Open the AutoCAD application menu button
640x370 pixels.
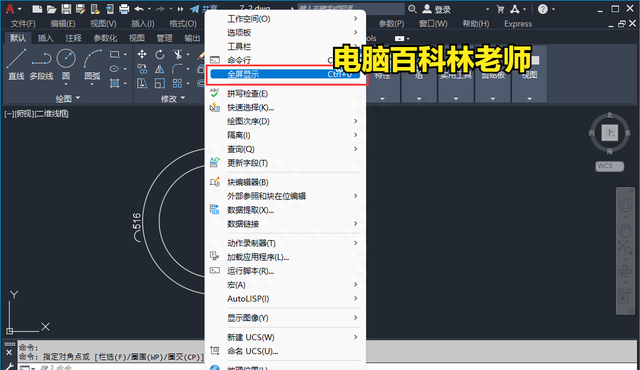click(x=10, y=9)
